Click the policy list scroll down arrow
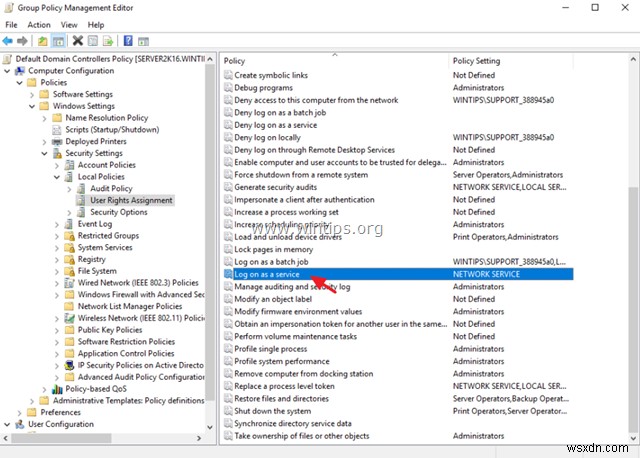 click(633, 438)
